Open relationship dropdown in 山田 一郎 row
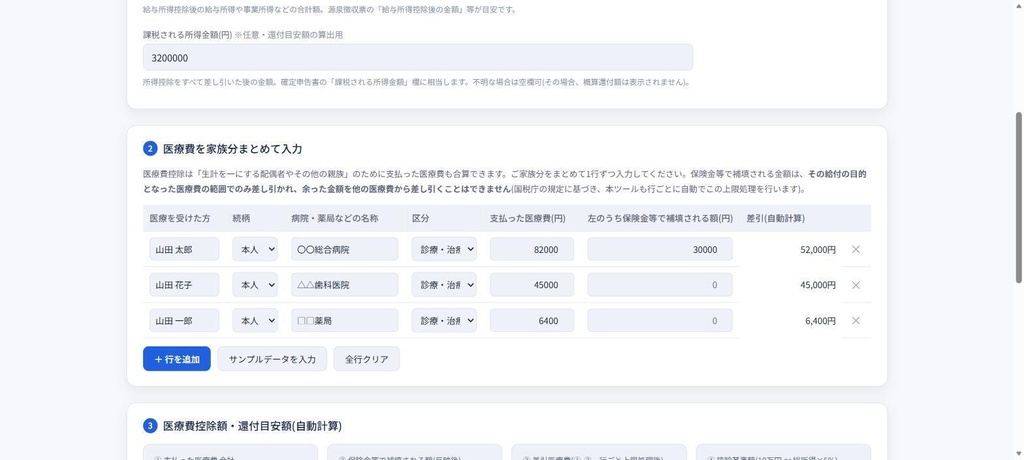This screenshot has width=1024, height=460. tap(255, 321)
